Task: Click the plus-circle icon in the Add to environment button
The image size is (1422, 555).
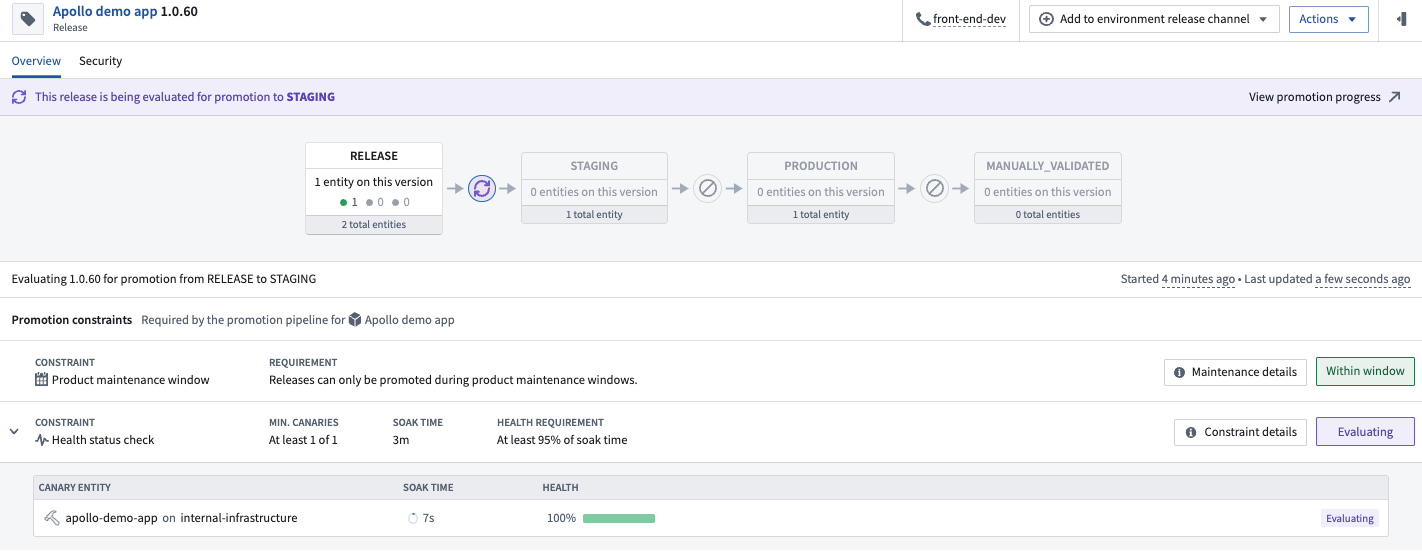Action: point(1047,19)
